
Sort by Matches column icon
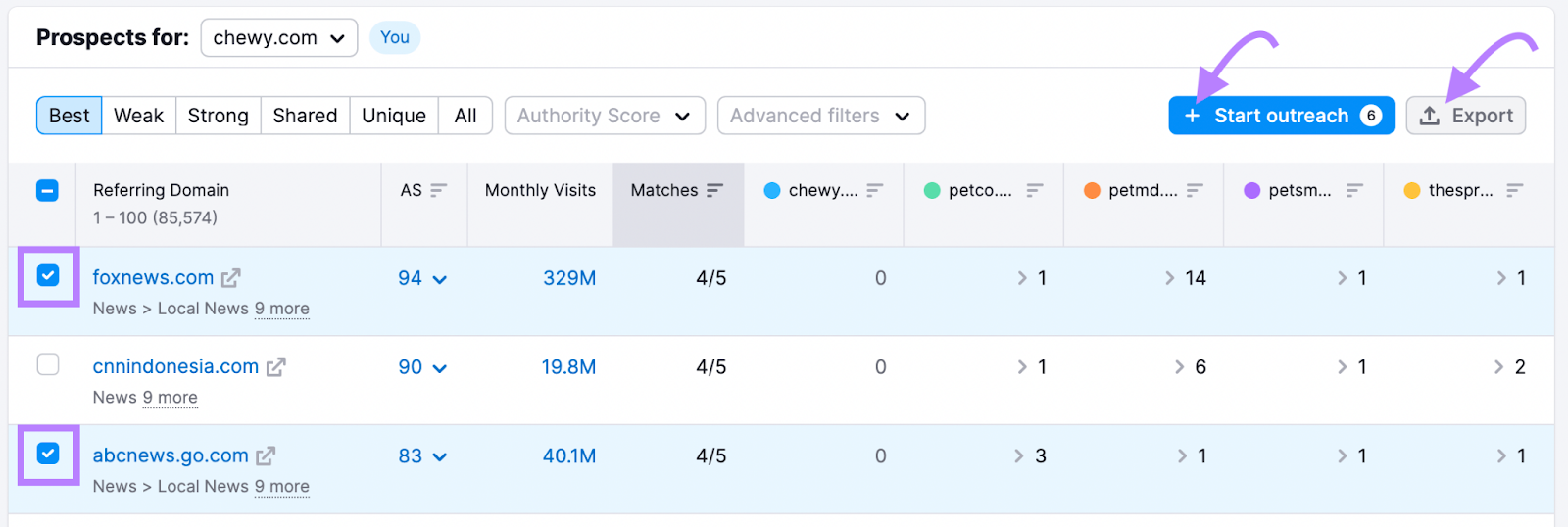click(x=714, y=190)
